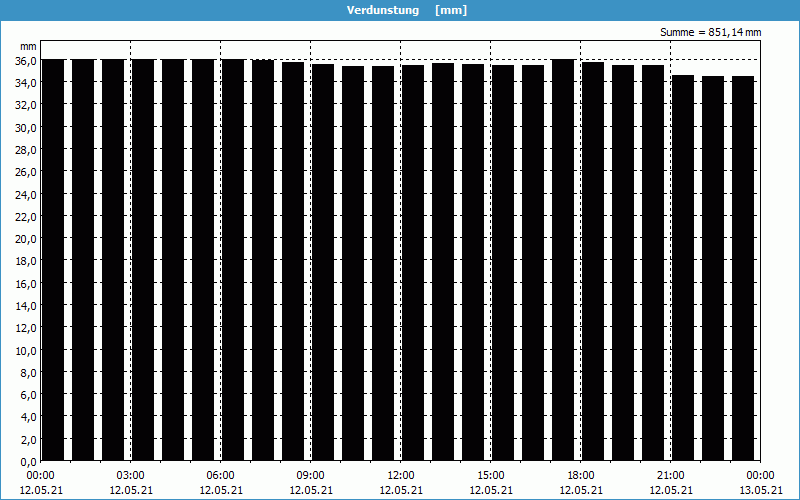The height and width of the screenshot is (500, 800).
Task: Click the "18:00" time label on the x-axis
Action: (x=581, y=476)
